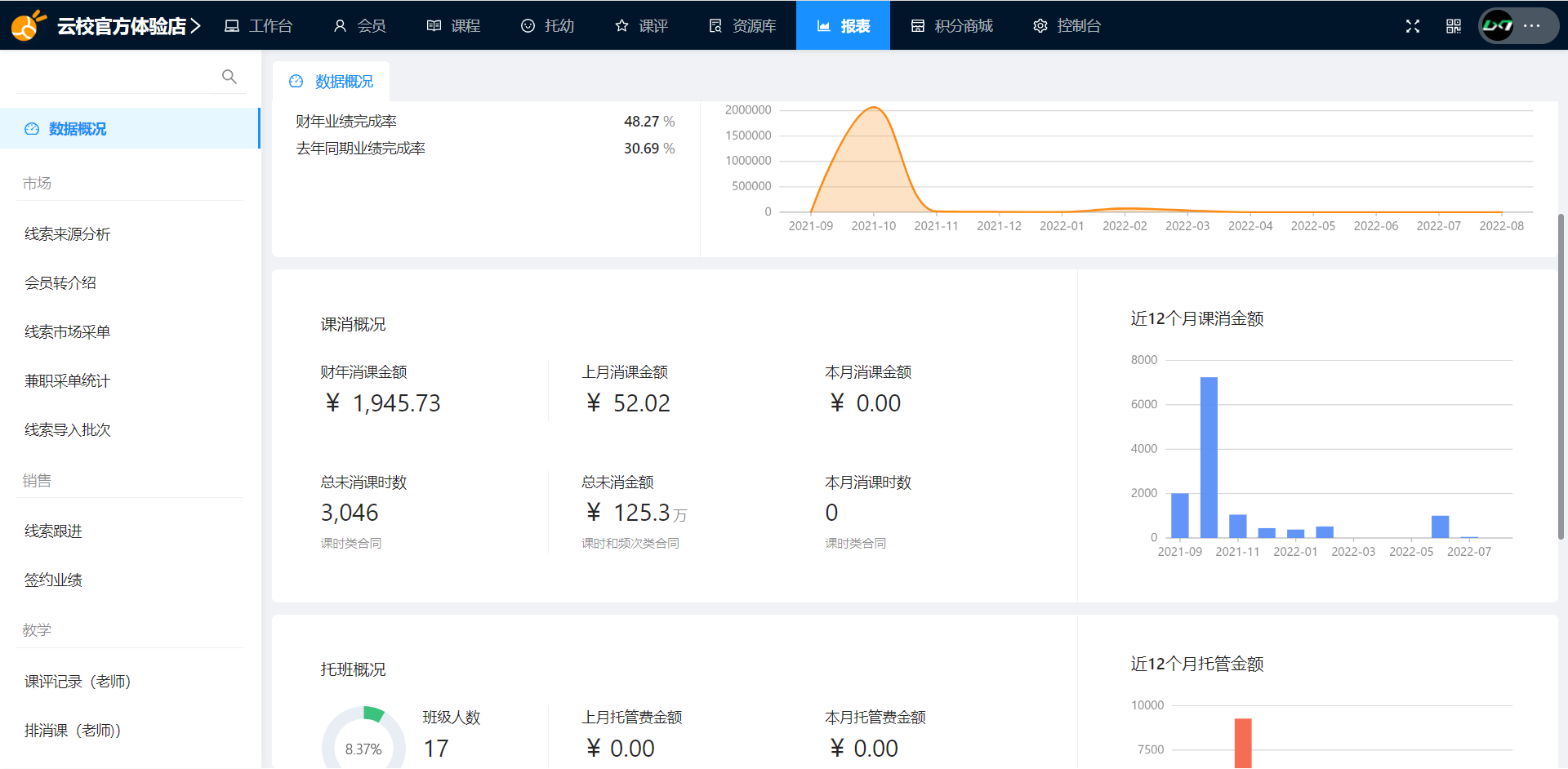The image size is (1568, 769).
Task: Click the red bar in 托管金额 chart
Action: (1243, 743)
